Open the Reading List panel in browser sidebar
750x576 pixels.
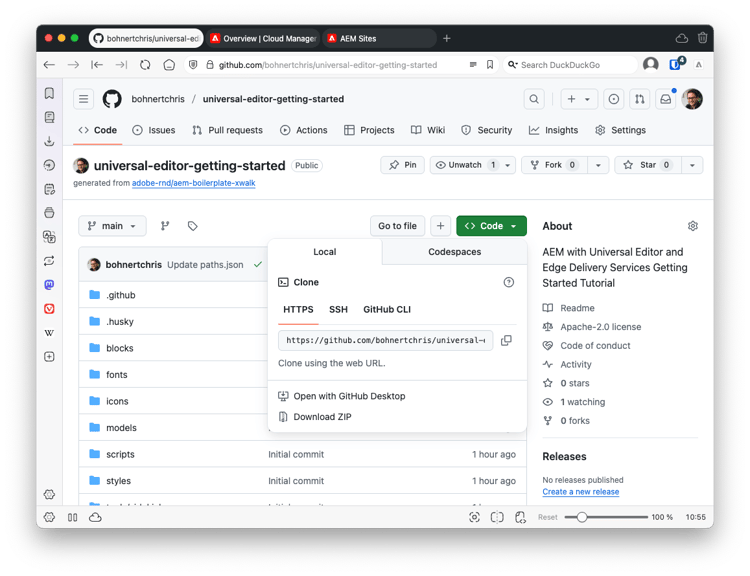click(49, 117)
